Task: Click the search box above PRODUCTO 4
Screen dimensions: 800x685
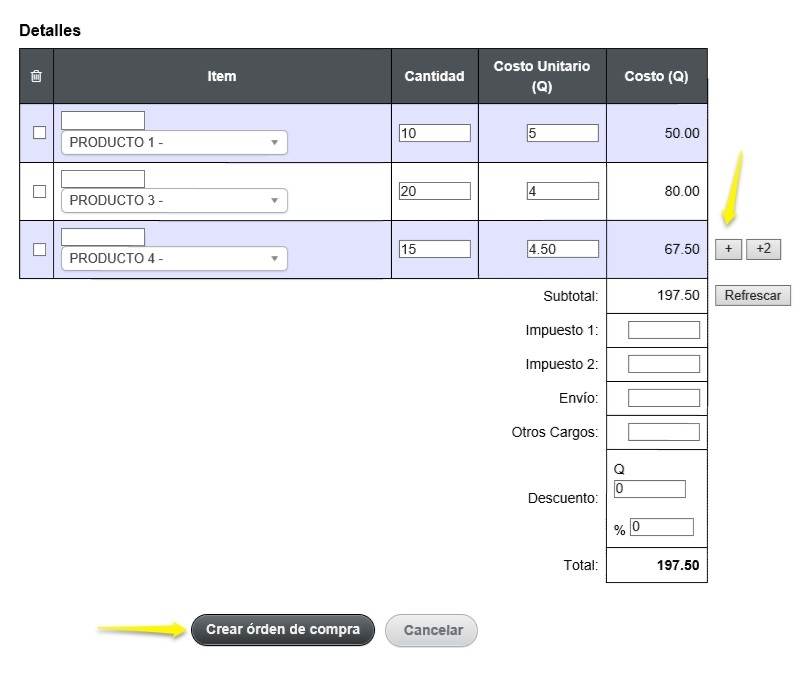Action: (x=103, y=237)
